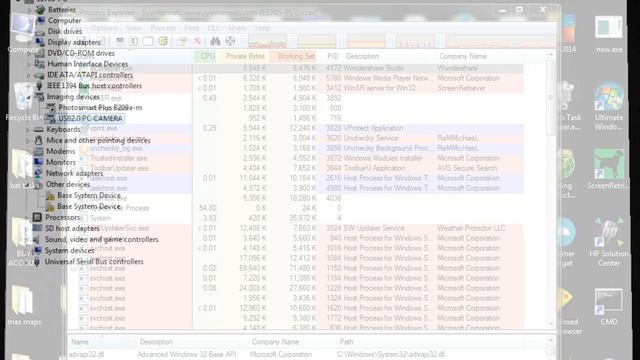Sort by the Private Bytes column header

245,56
